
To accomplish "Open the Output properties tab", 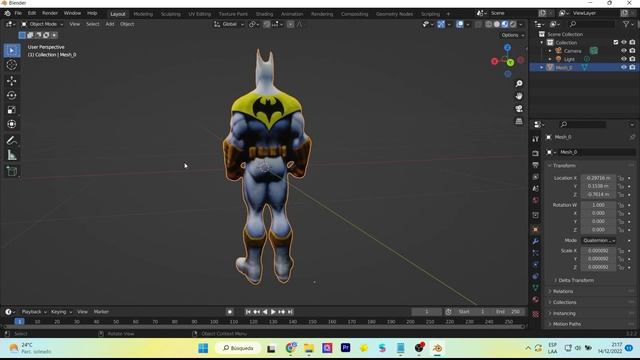I will coord(536,165).
